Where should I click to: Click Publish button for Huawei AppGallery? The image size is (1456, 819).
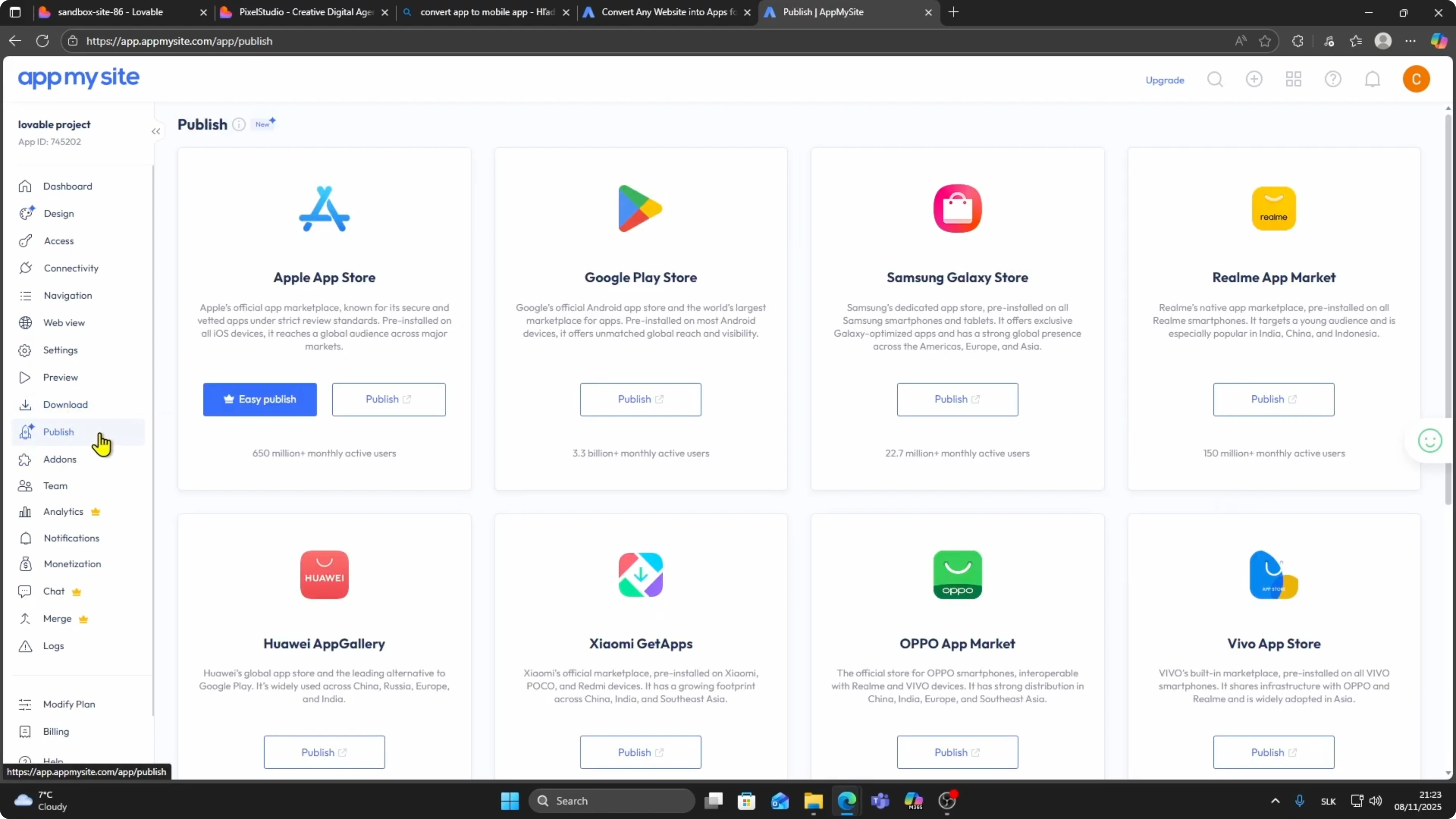coord(324,752)
